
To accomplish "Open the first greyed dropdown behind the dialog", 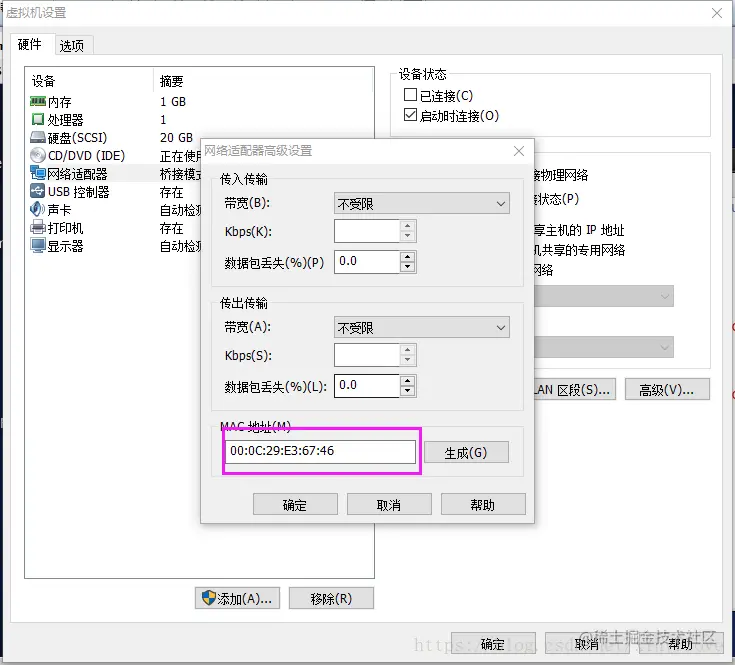I will coord(604,296).
